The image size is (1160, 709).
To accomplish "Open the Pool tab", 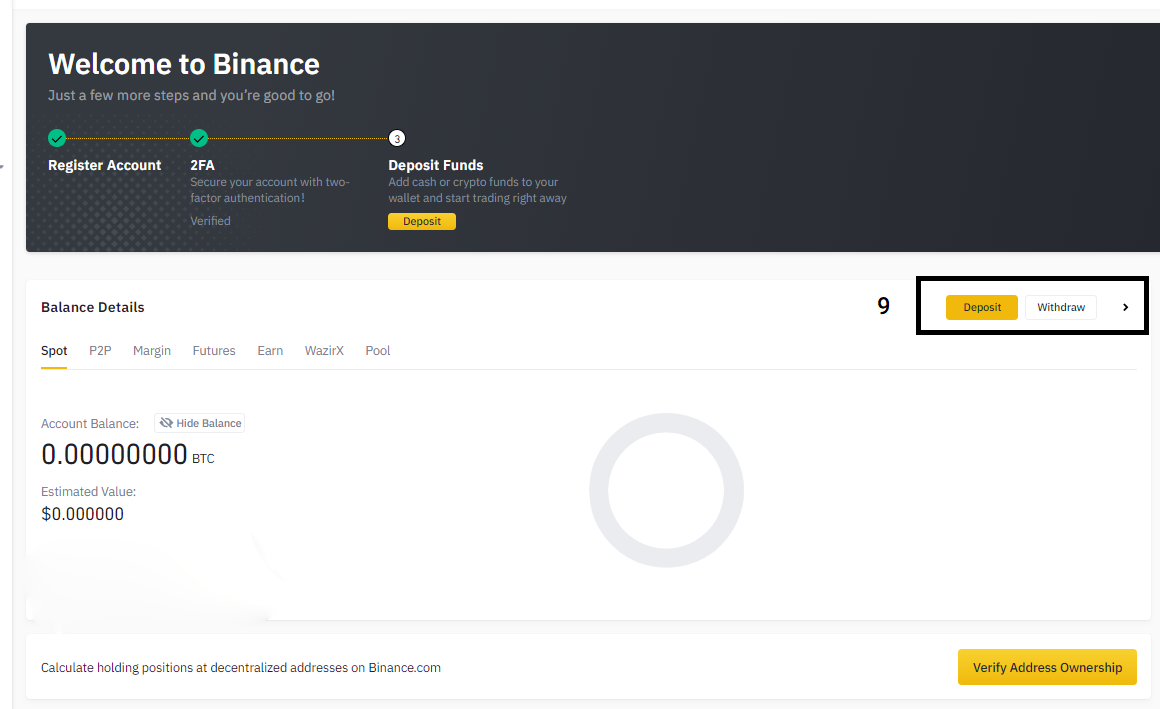I will 377,351.
